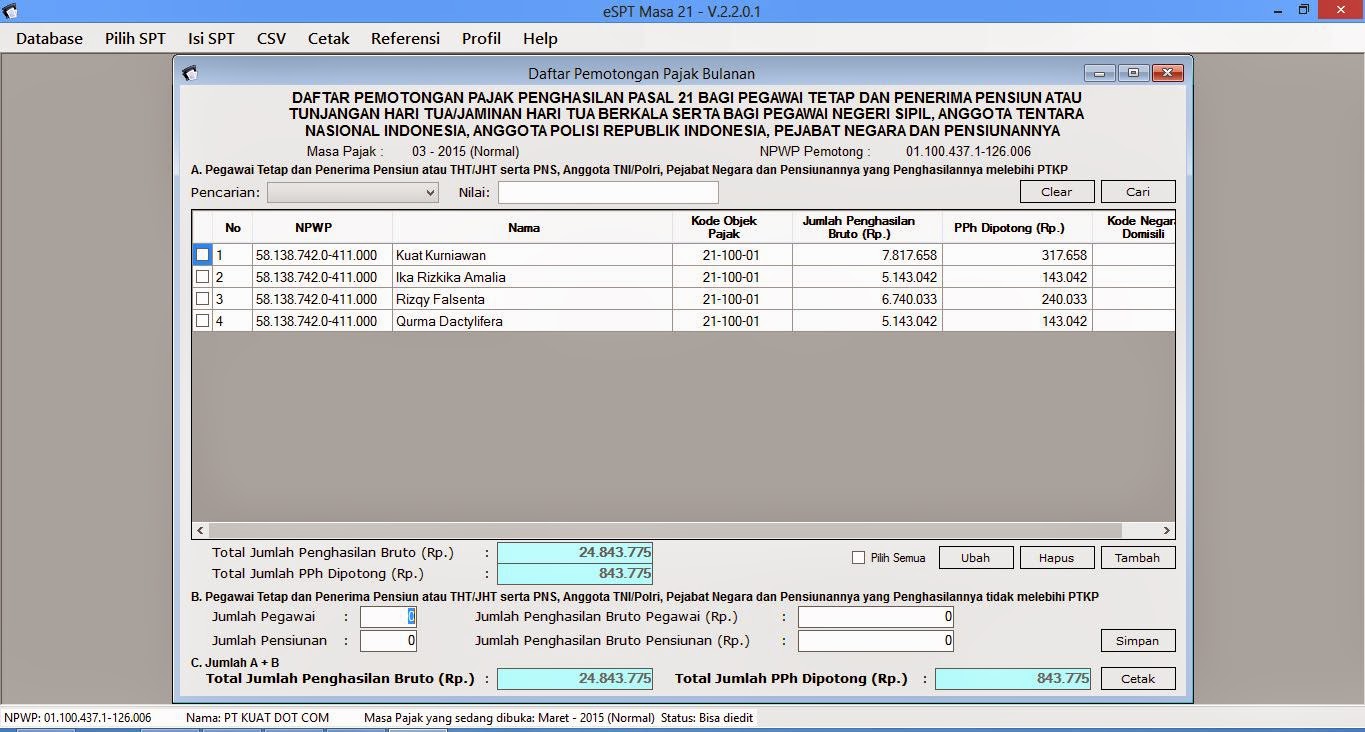Open the Referensi menu
1365x732 pixels.
pyautogui.click(x=405, y=38)
